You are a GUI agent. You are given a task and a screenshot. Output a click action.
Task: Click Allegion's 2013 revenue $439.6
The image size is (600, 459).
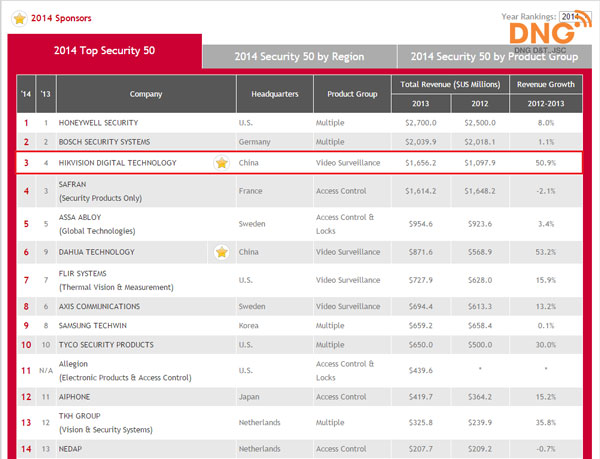coord(421,370)
